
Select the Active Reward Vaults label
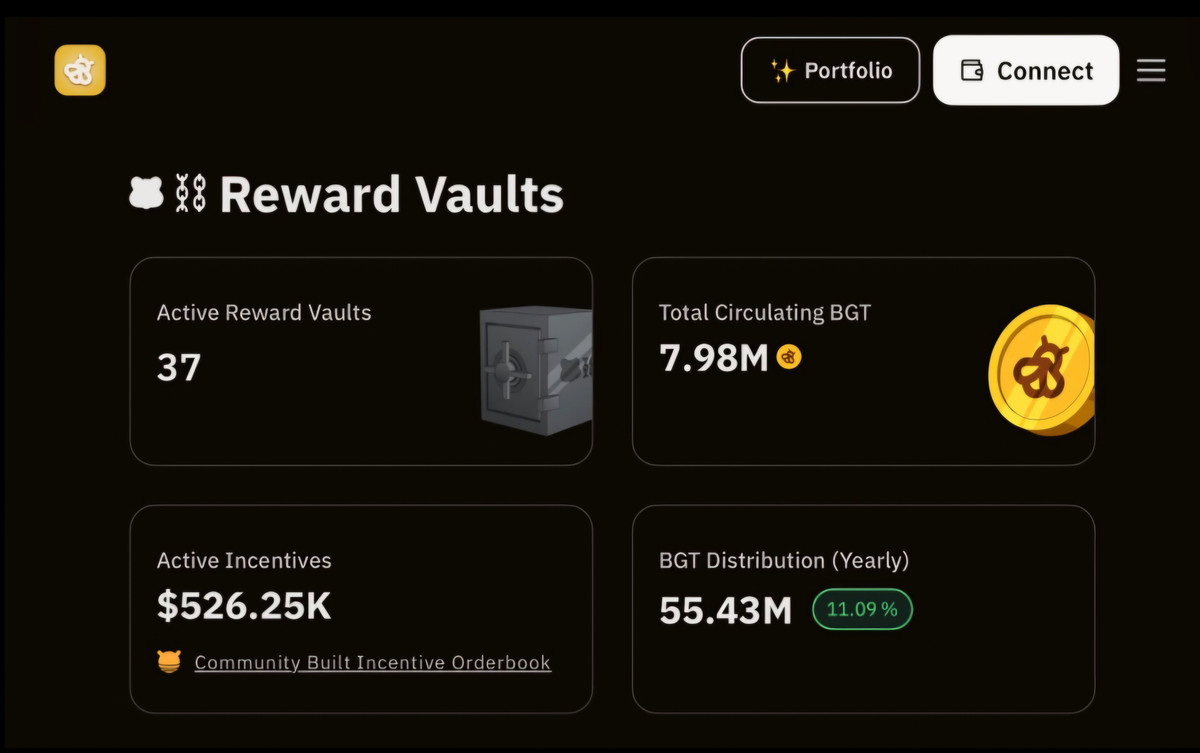264,313
